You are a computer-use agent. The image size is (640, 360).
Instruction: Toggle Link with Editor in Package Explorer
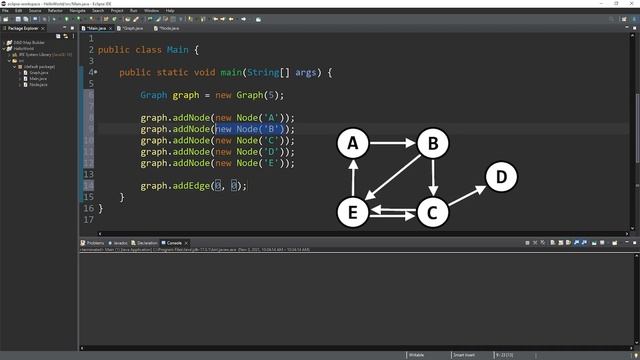pyautogui.click(x=65, y=36)
